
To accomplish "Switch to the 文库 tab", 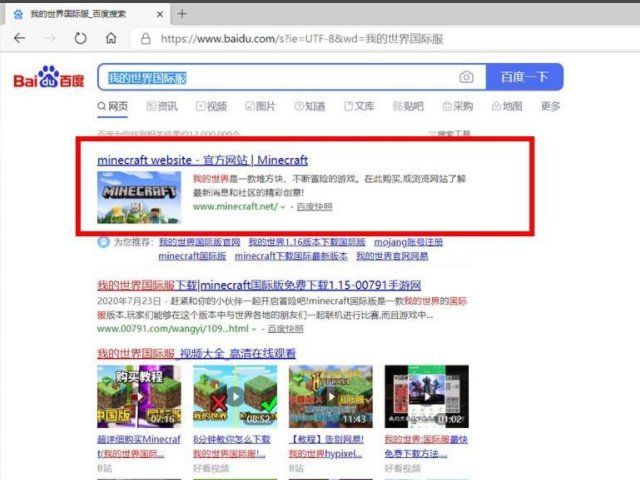I will pyautogui.click(x=359, y=107).
